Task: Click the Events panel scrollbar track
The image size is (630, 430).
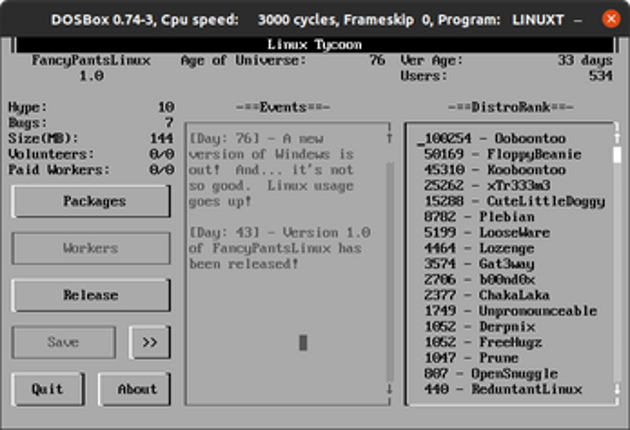Action: [389, 272]
